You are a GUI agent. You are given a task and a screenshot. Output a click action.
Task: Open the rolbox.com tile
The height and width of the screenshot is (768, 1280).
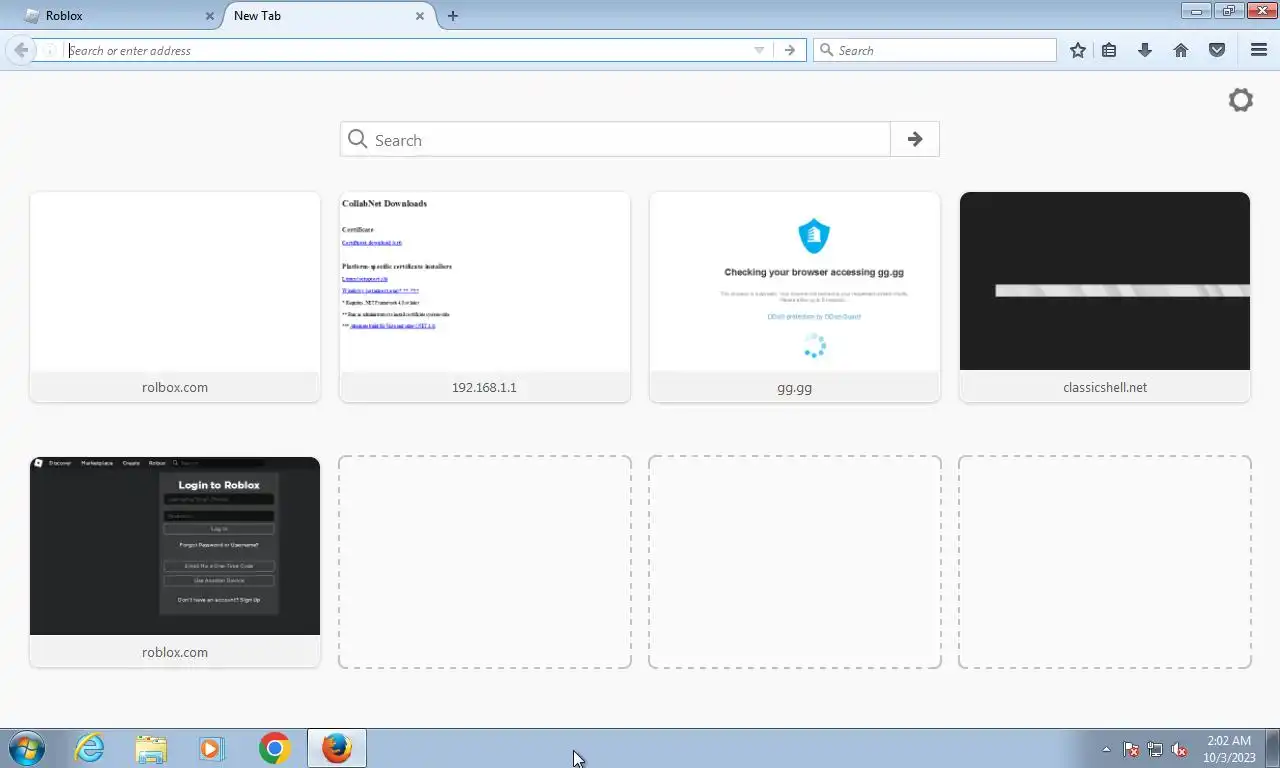(x=175, y=297)
